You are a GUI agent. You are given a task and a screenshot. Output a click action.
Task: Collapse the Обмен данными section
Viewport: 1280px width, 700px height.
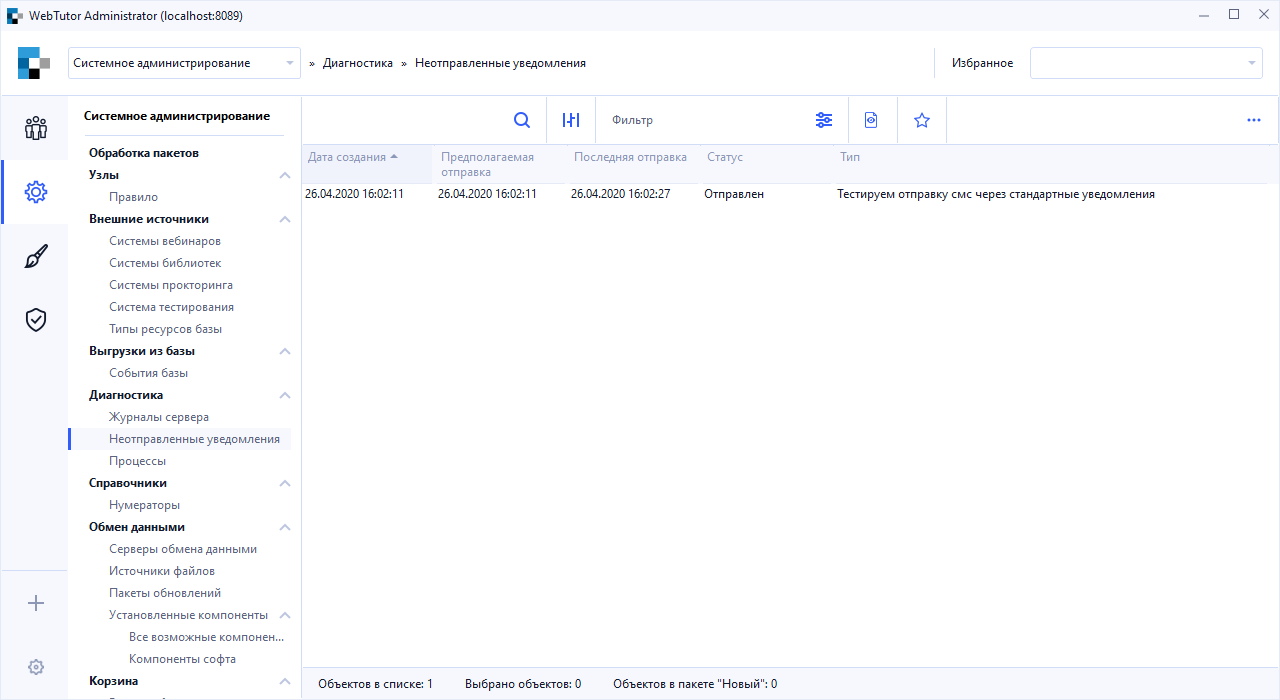pyautogui.click(x=285, y=527)
